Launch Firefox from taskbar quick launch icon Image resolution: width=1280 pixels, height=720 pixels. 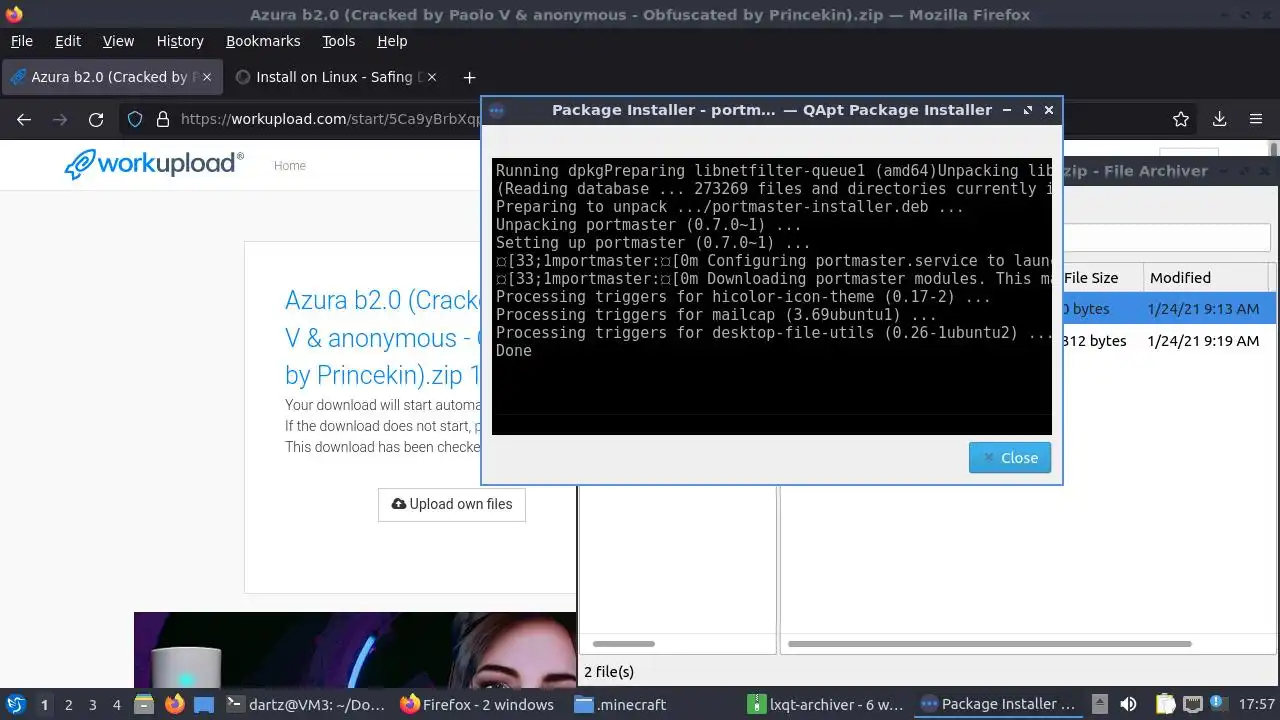(174, 704)
